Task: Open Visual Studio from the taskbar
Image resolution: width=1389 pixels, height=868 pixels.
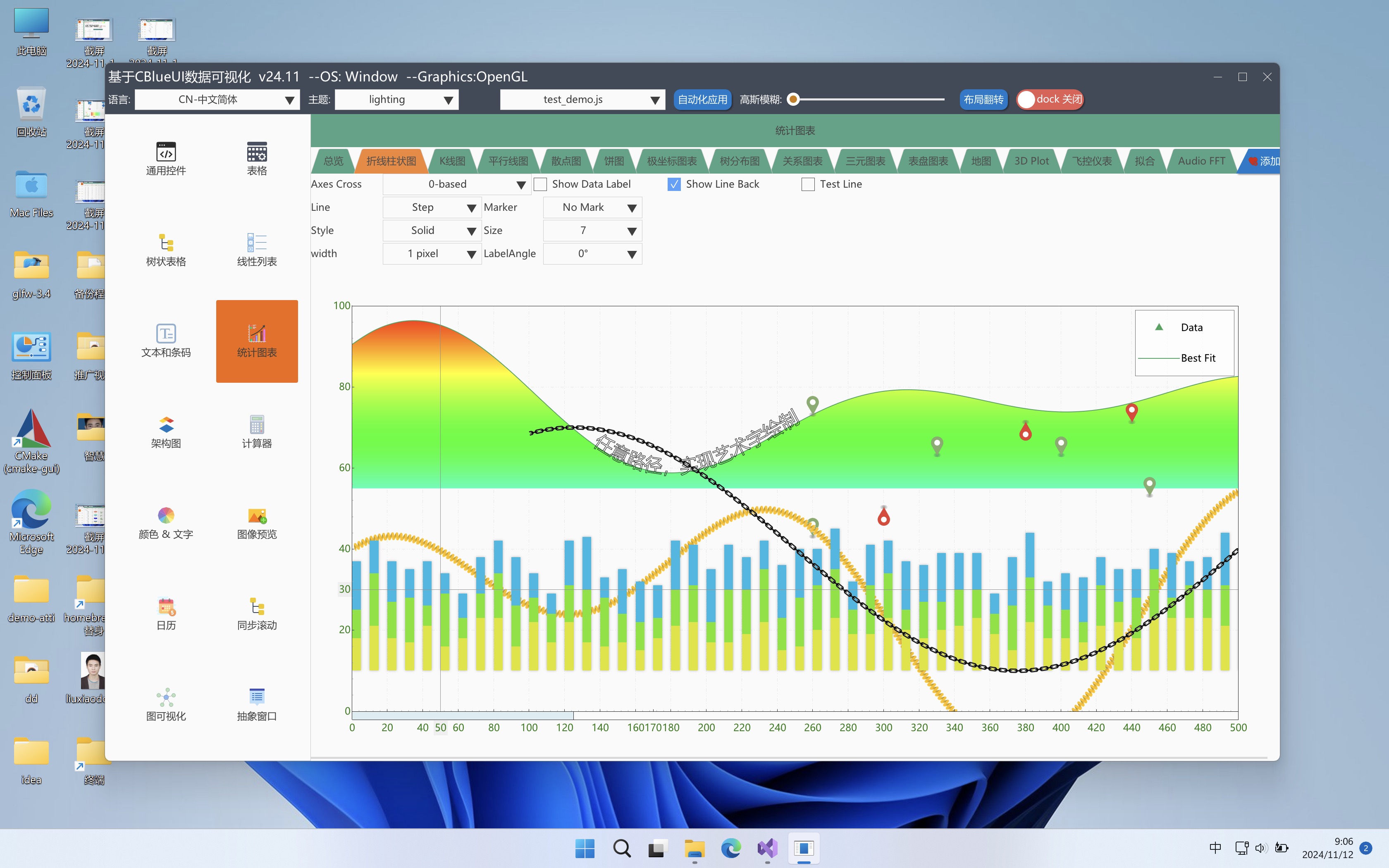Action: coord(767,848)
